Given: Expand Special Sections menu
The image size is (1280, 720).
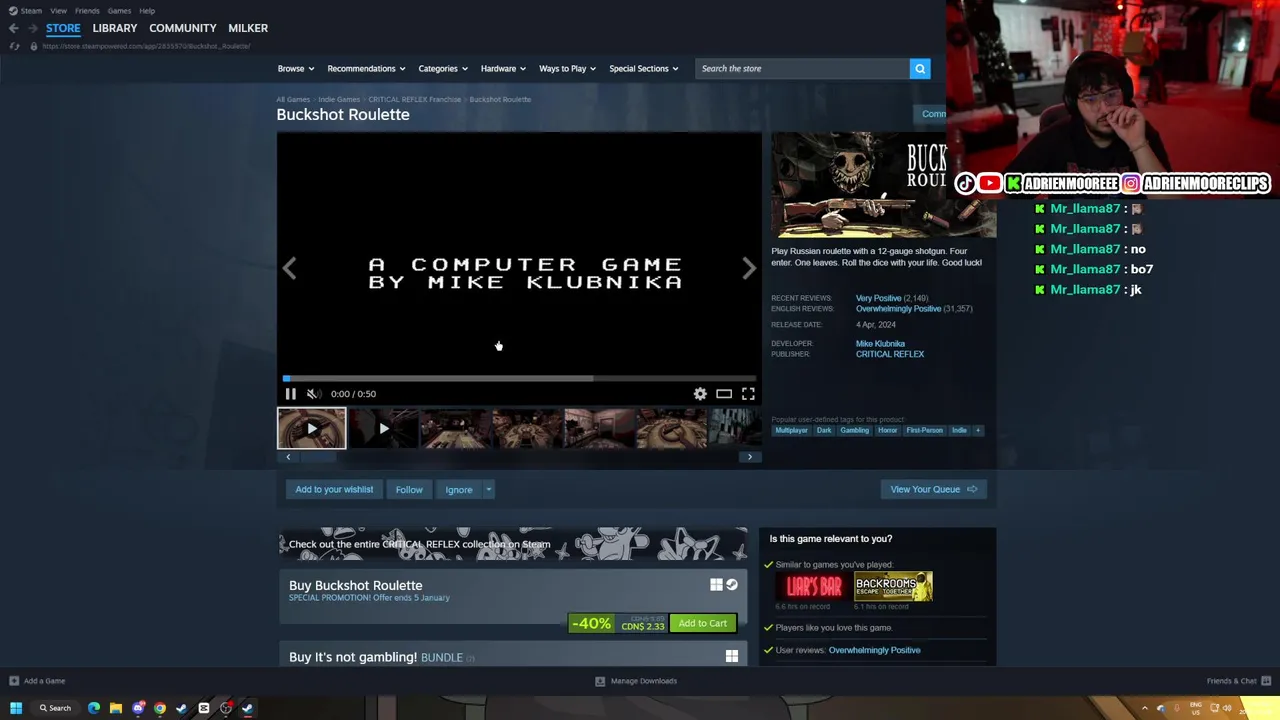Looking at the screenshot, I should click(644, 69).
